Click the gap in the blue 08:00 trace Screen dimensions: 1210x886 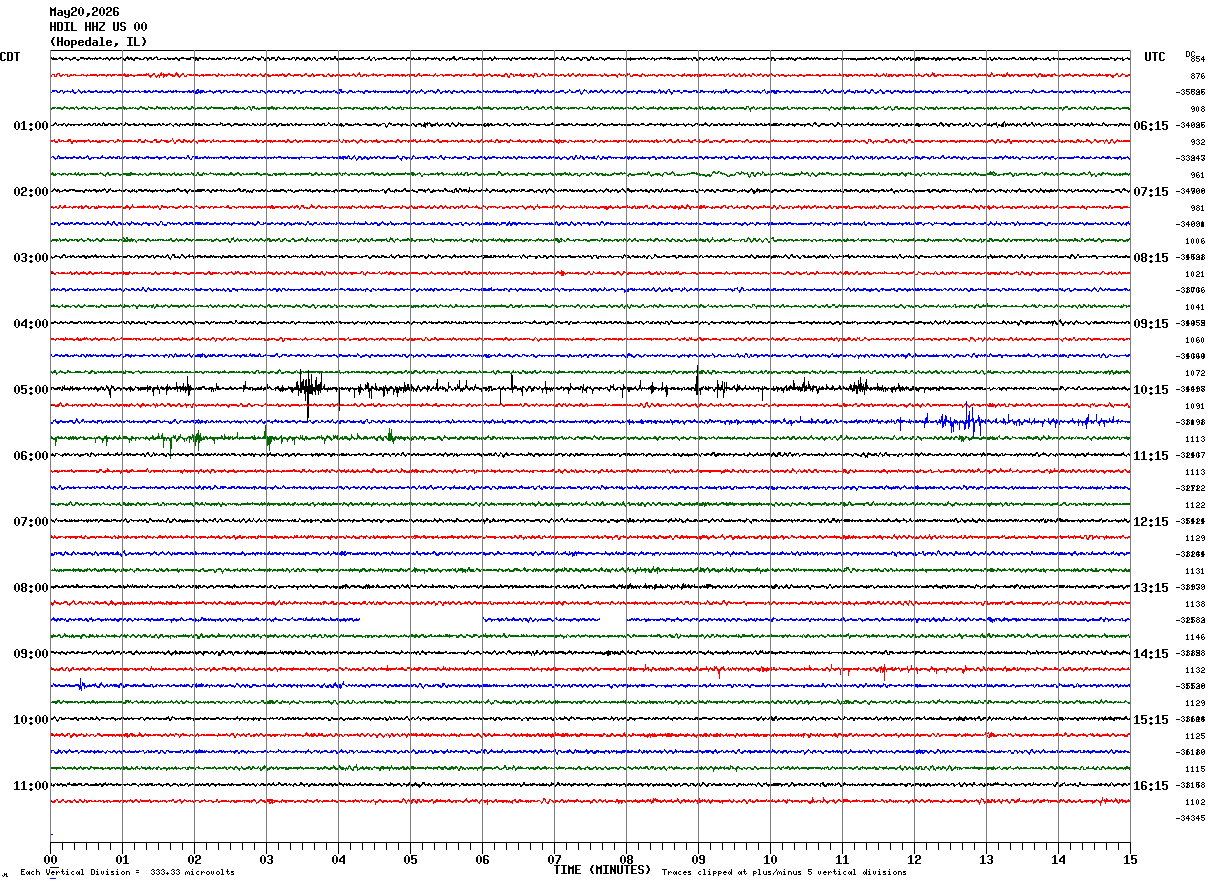[421, 620]
